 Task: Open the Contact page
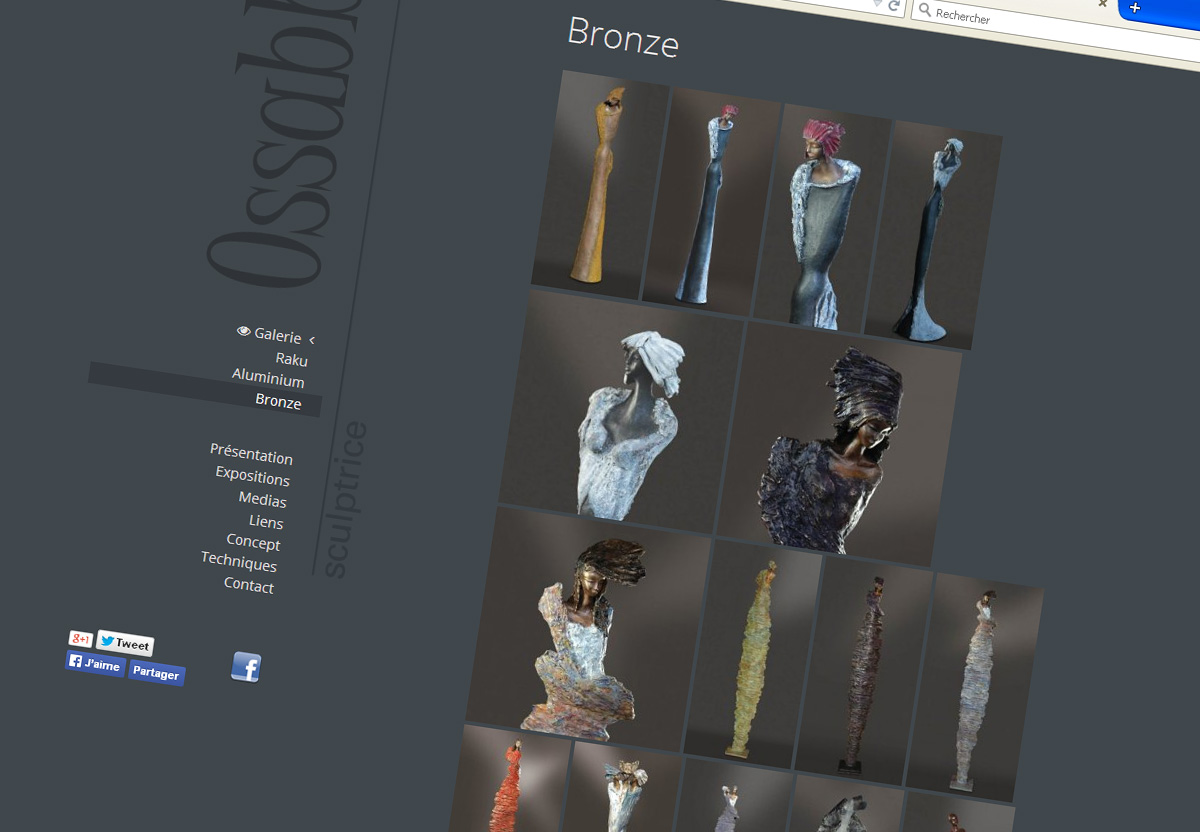(x=248, y=585)
